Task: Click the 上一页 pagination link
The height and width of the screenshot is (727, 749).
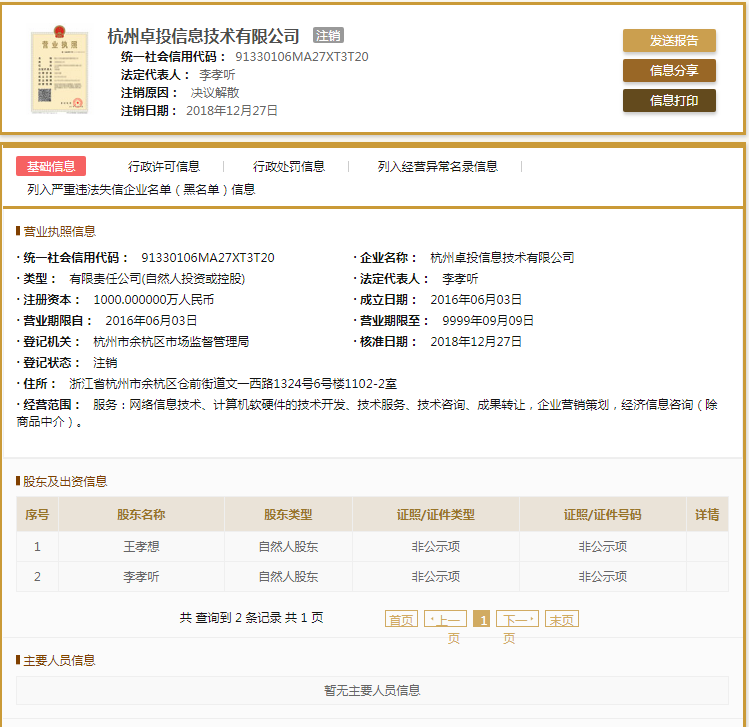Action: coord(445,619)
